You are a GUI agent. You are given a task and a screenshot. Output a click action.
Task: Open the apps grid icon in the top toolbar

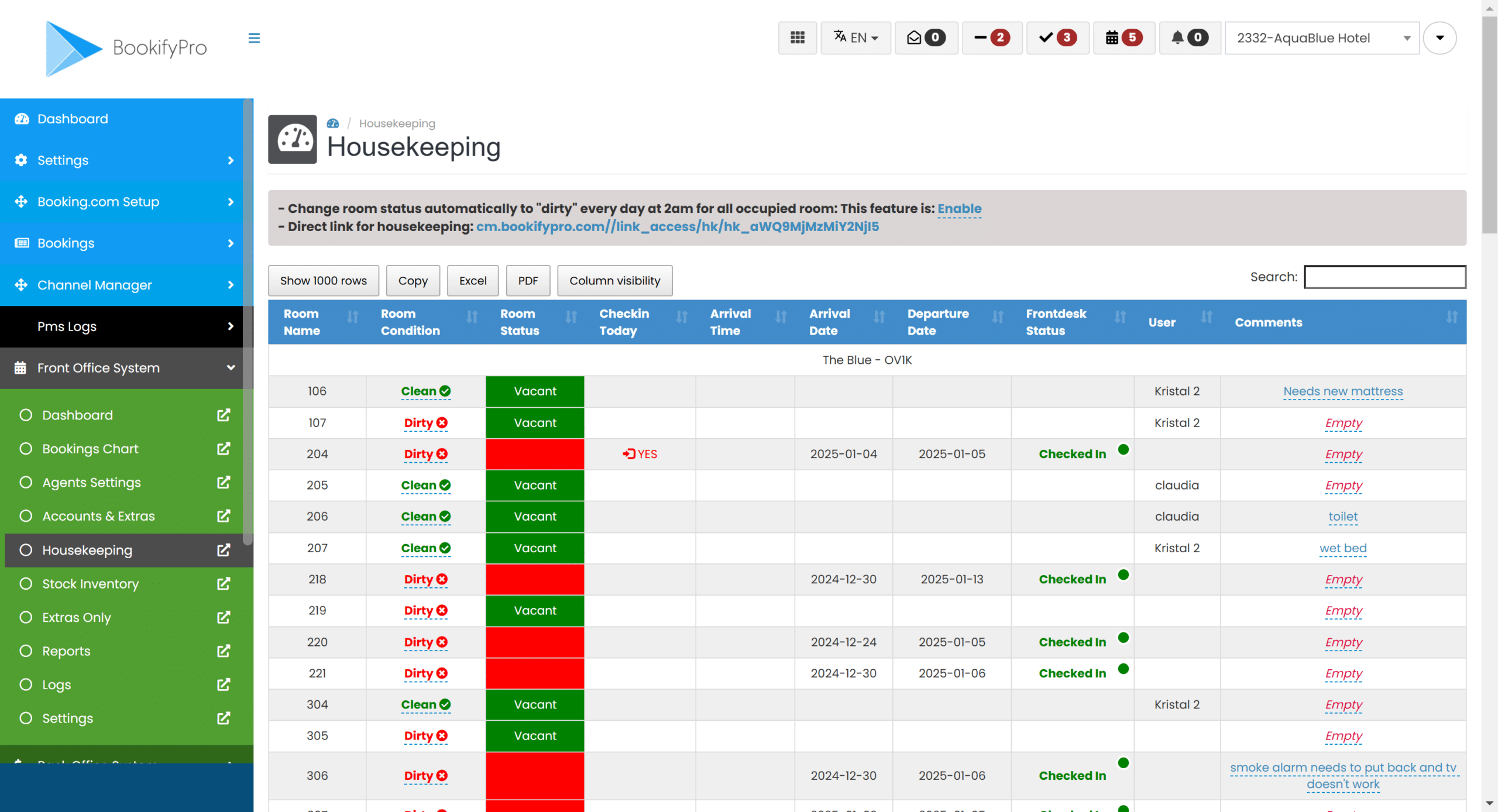tap(797, 37)
